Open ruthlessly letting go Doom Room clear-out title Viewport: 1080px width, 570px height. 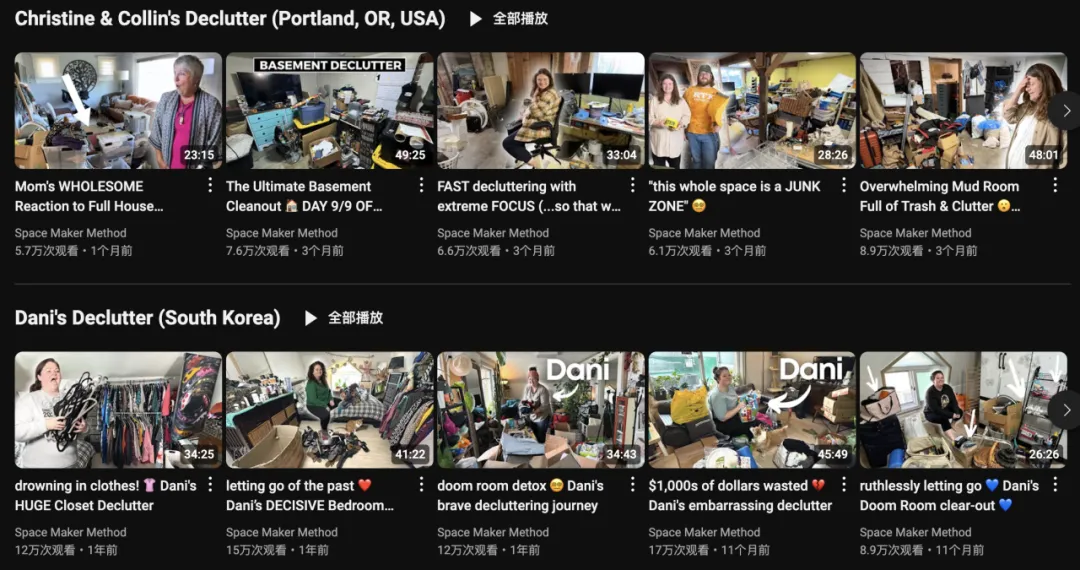coord(949,496)
